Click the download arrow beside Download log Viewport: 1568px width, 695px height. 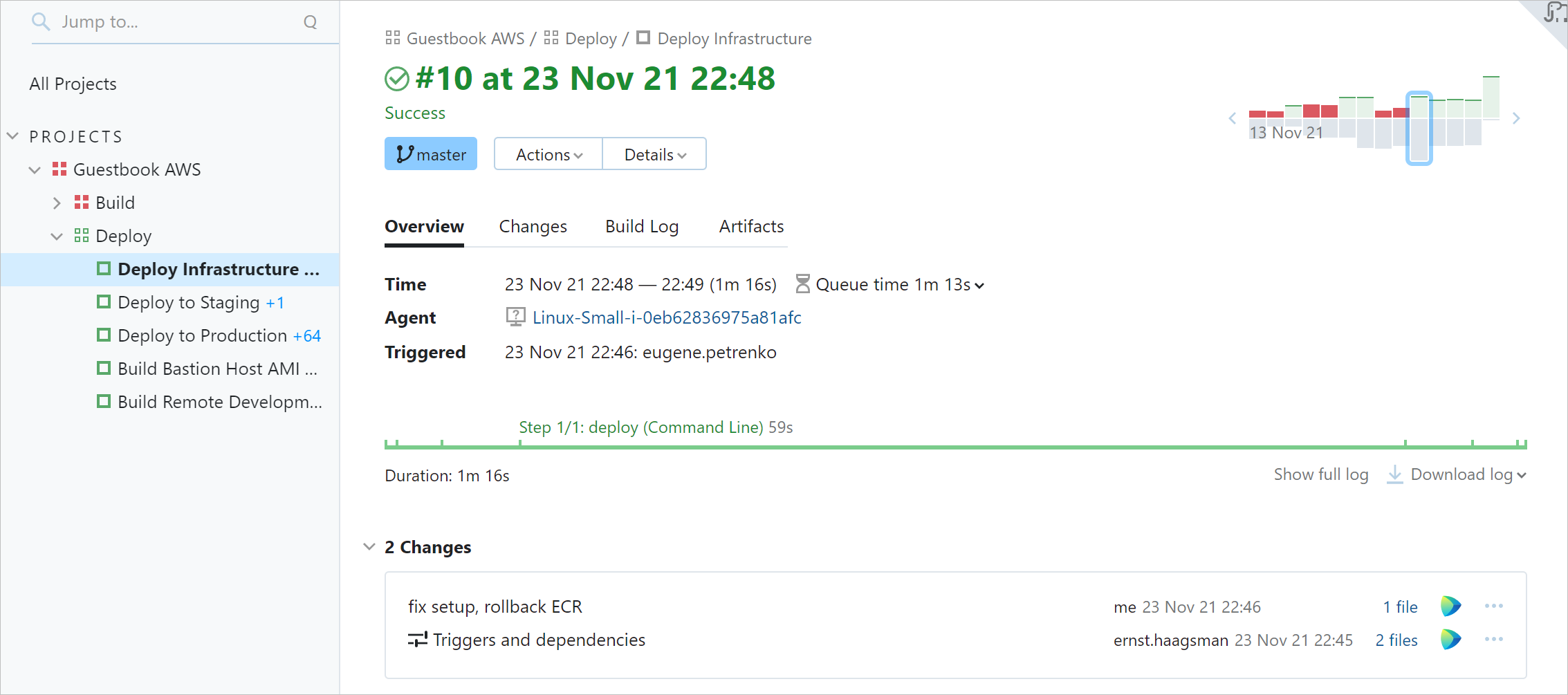(1394, 475)
